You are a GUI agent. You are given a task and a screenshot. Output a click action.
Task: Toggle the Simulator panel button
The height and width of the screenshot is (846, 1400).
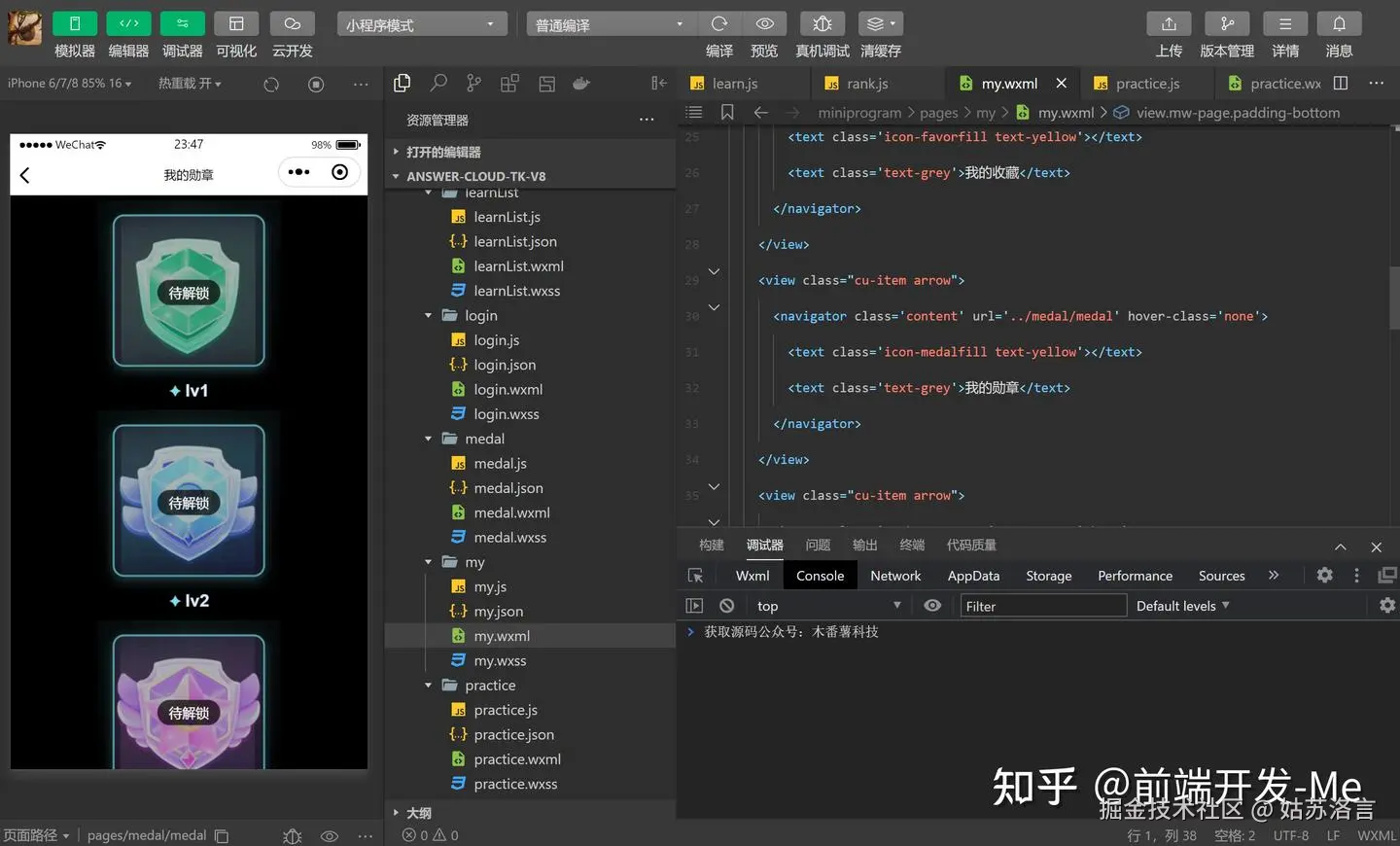click(x=75, y=24)
